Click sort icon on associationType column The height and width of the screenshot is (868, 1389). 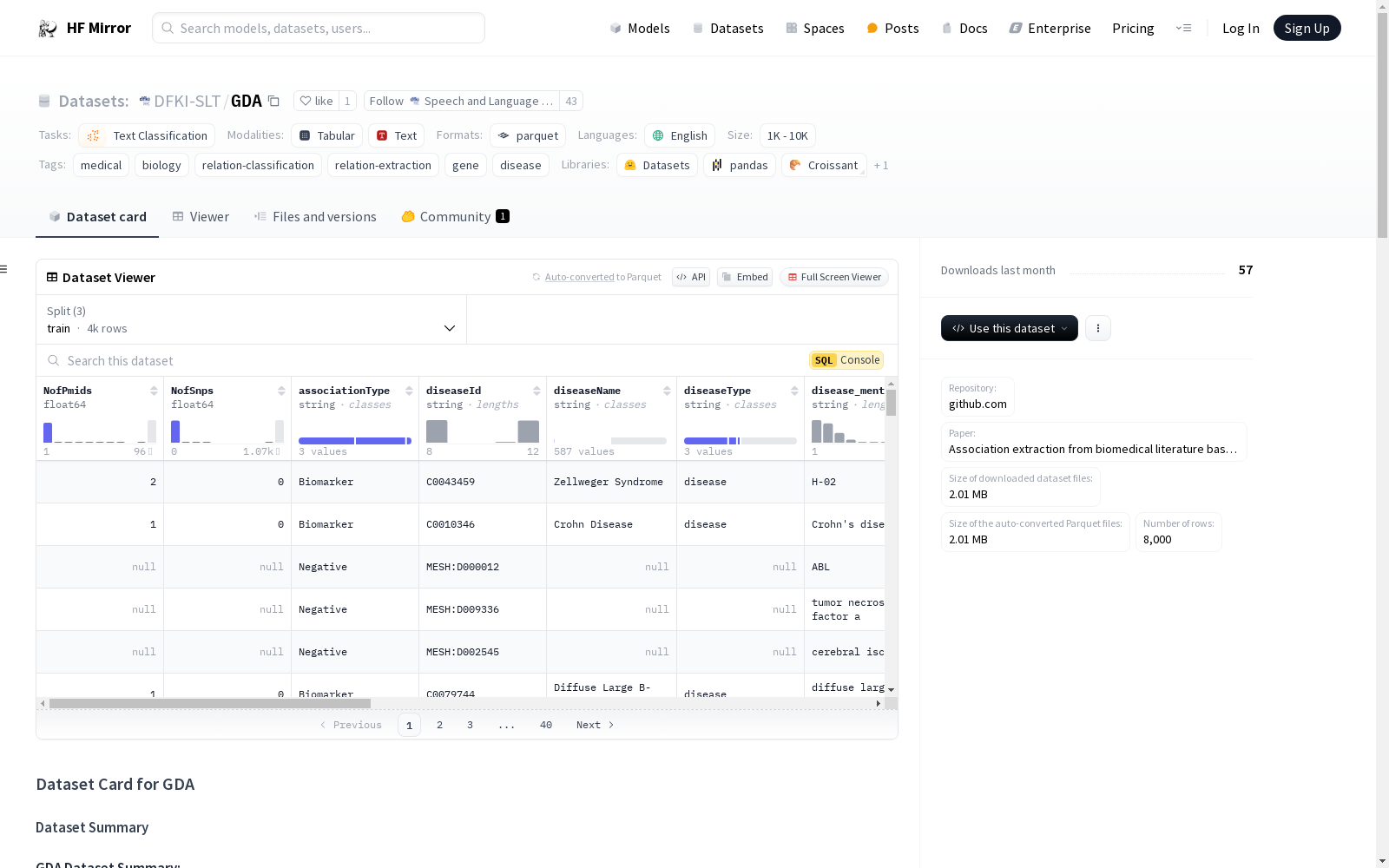pos(409,391)
